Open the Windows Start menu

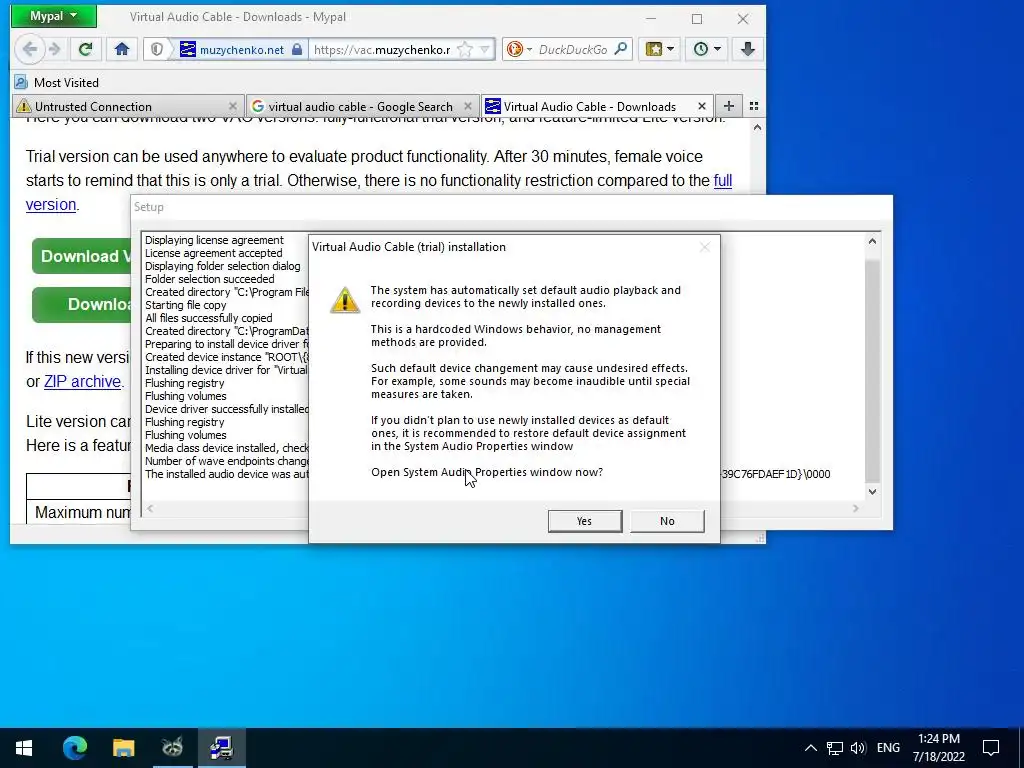(x=24, y=748)
